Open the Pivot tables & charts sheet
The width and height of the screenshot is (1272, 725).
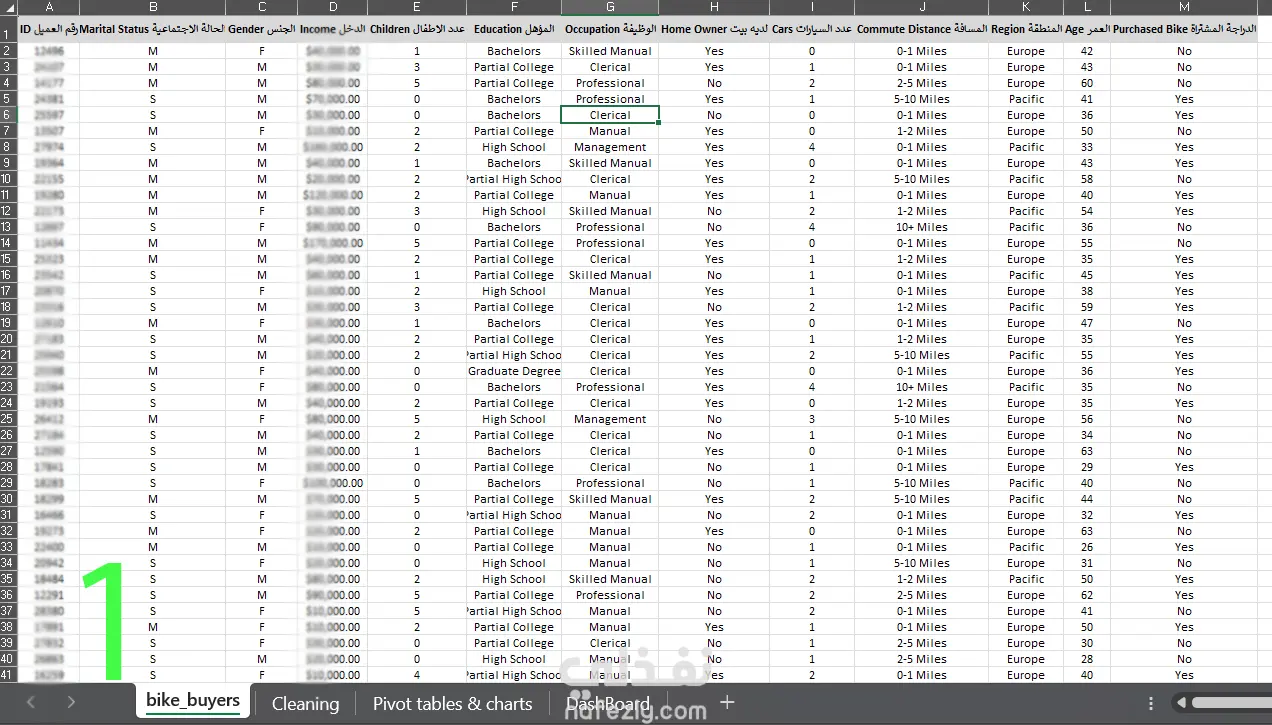452,703
